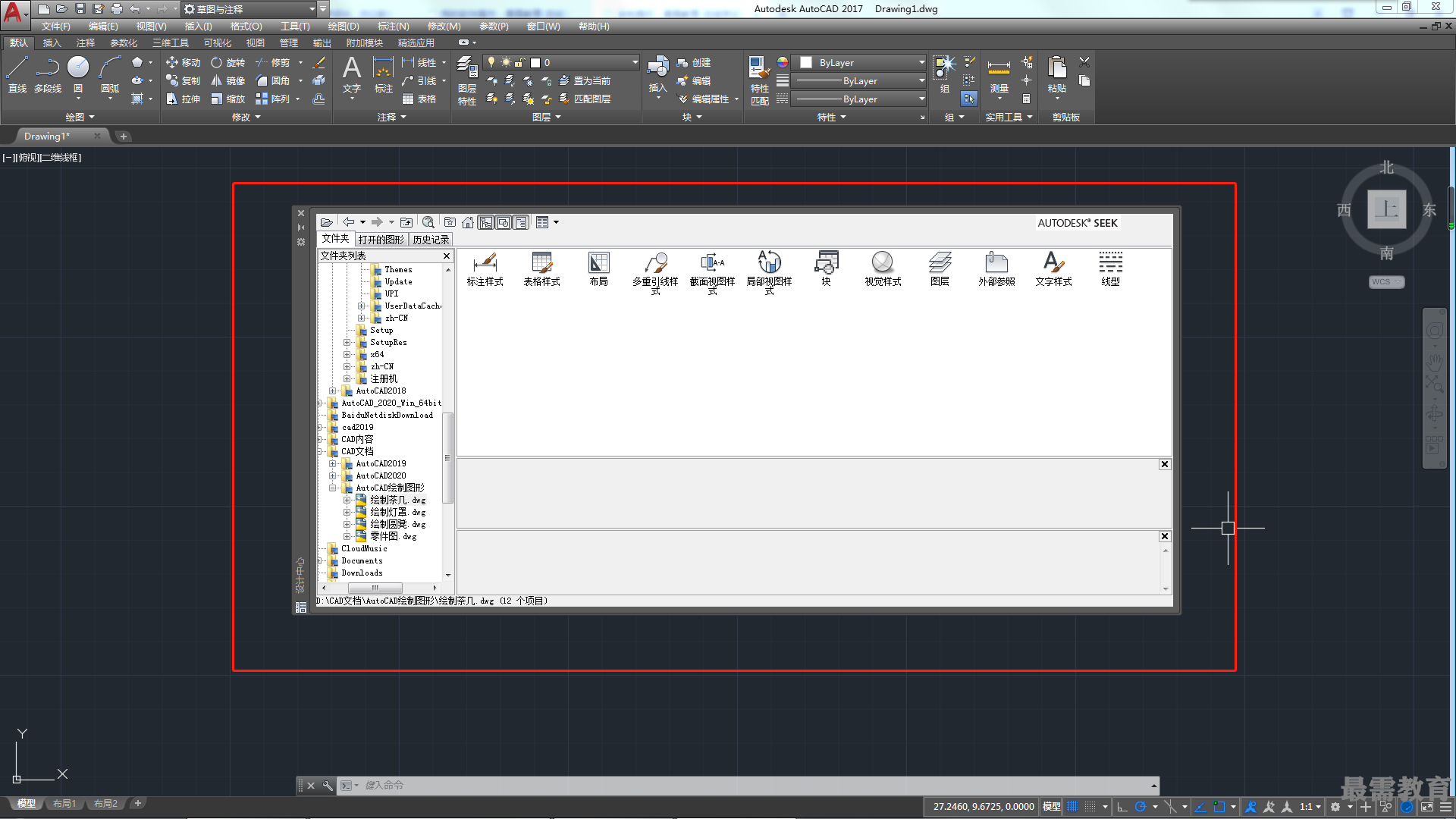
Task: Open 图层 item in Design Center
Action: pos(940,269)
